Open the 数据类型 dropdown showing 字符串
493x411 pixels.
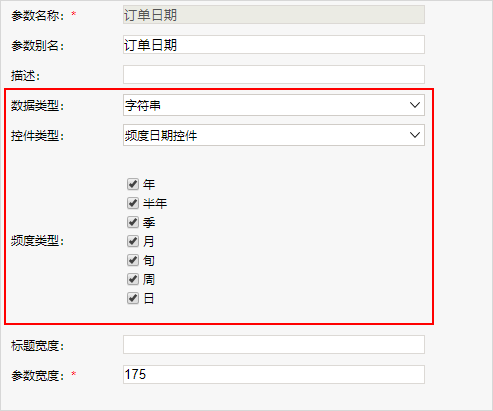[274, 105]
